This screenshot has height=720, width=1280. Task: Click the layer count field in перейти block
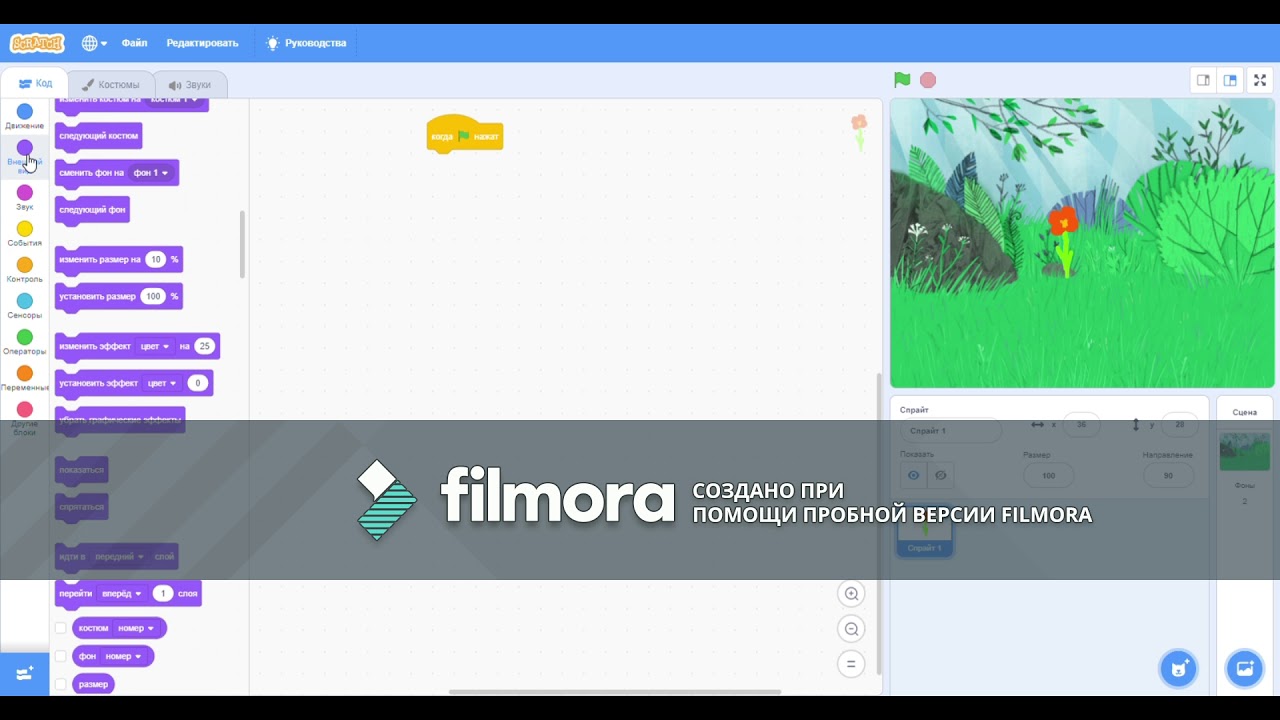click(162, 594)
